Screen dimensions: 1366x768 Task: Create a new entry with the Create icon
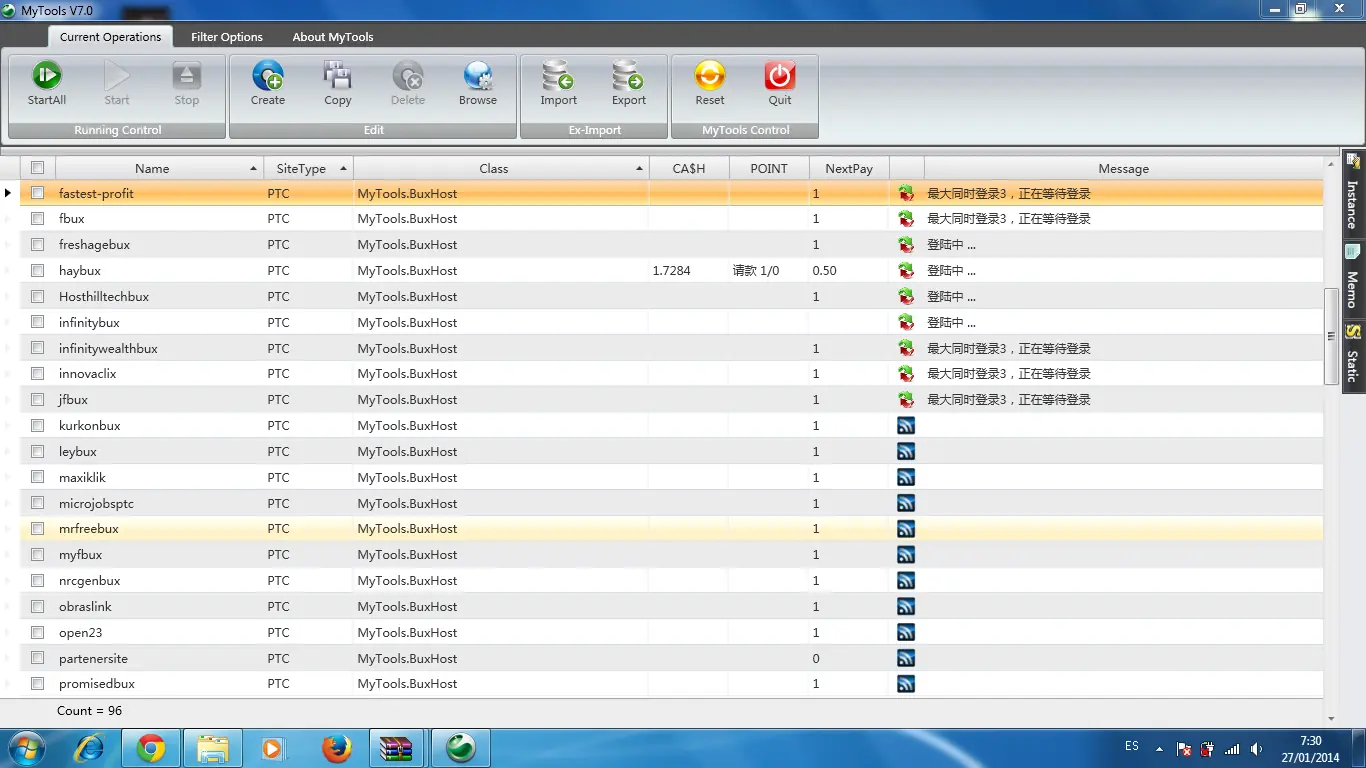268,76
